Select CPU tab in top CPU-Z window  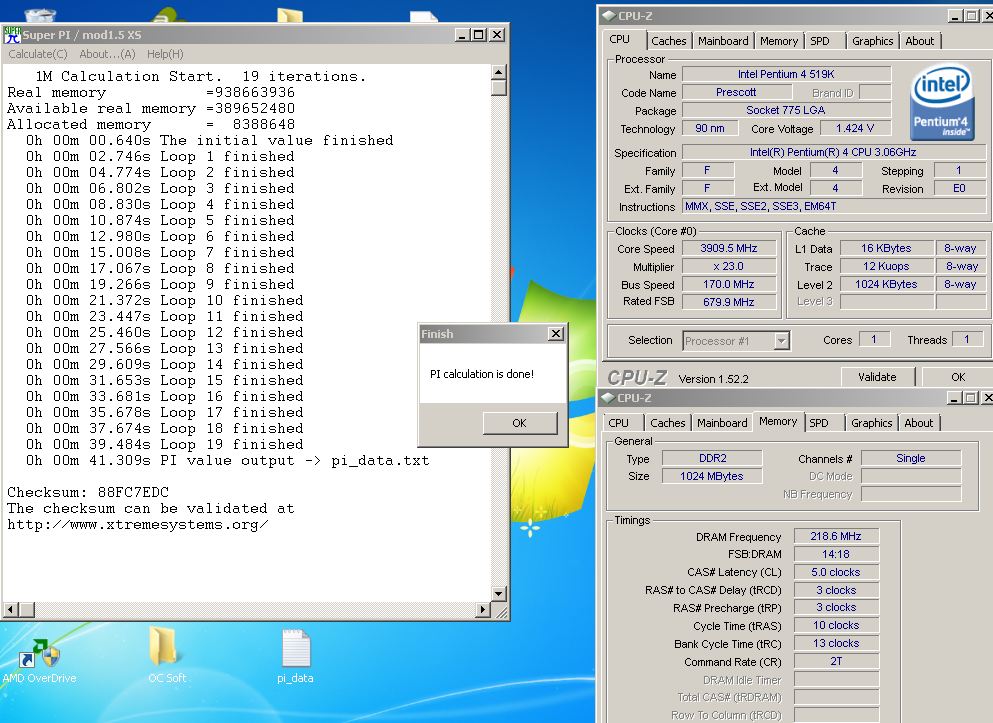click(x=619, y=39)
